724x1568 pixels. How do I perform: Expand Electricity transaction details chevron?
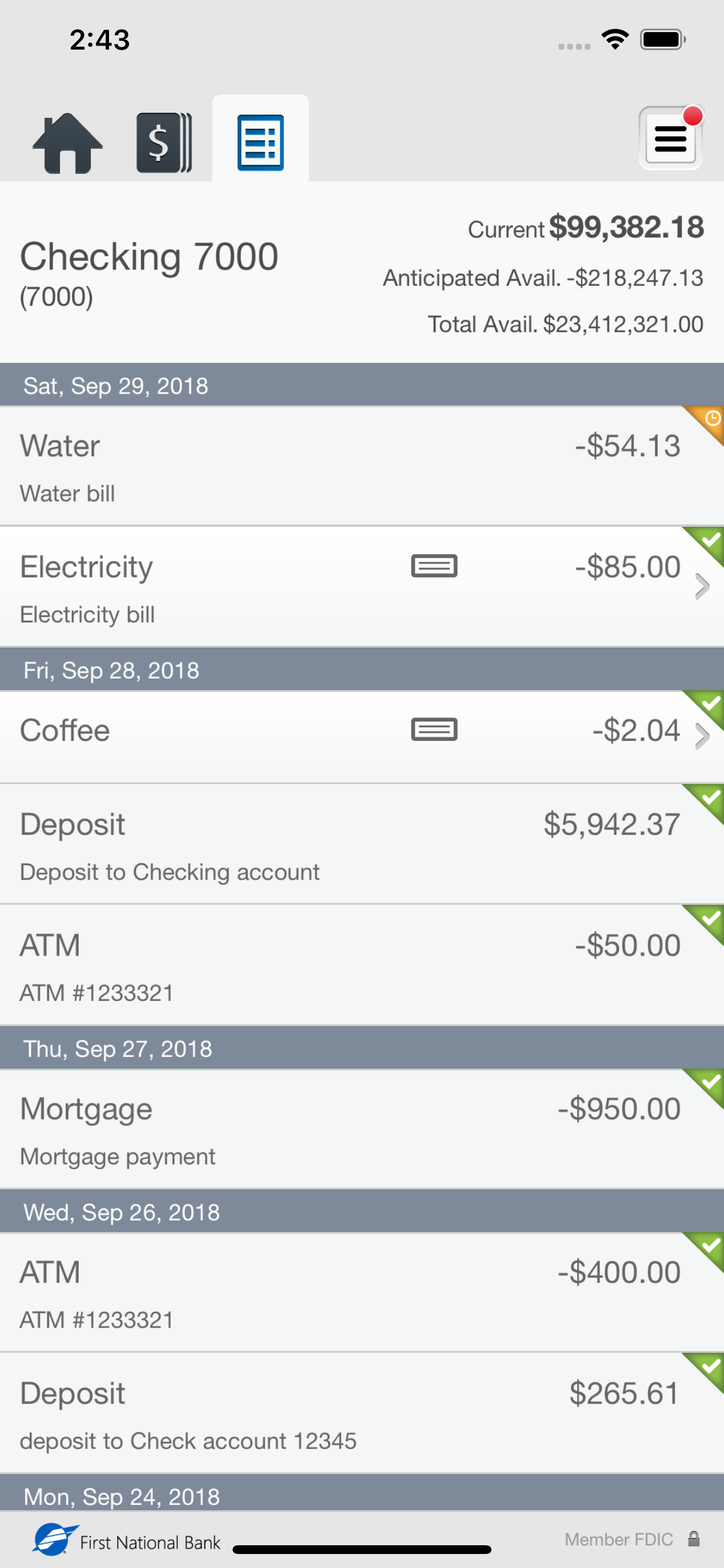coord(702,587)
